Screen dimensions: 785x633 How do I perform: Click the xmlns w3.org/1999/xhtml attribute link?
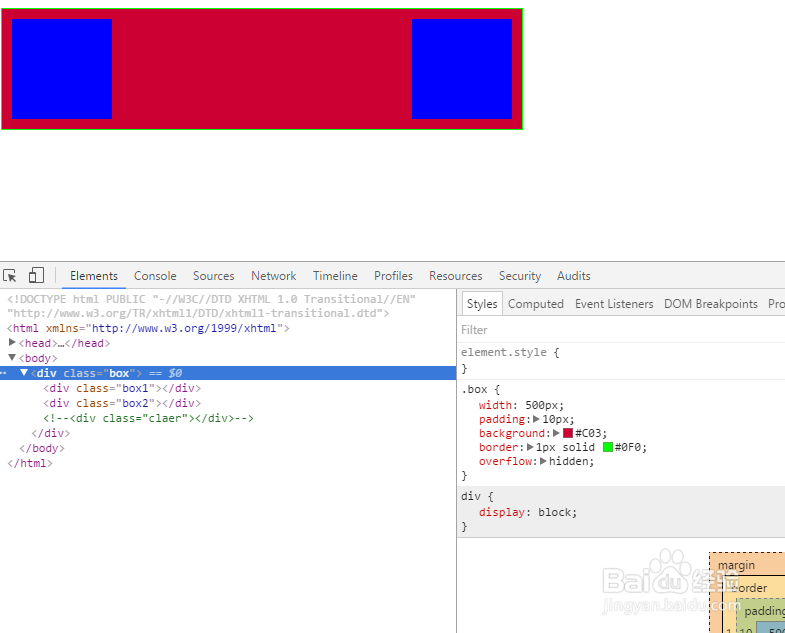pos(184,328)
